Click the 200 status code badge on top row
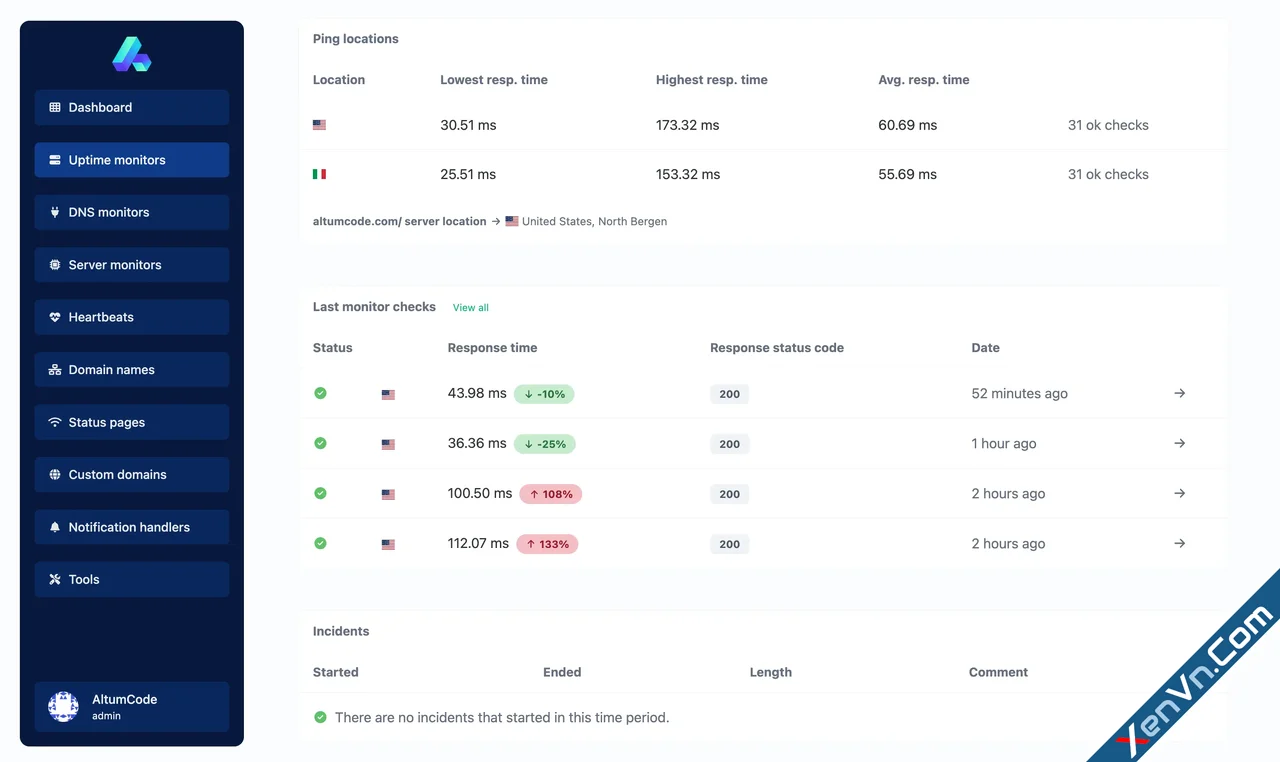 pos(729,393)
